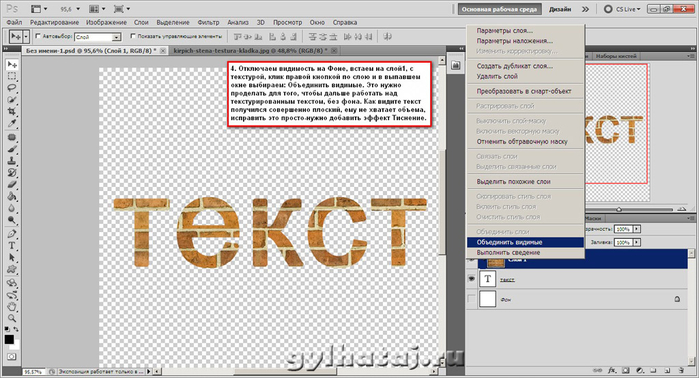Select the Lasso tool

click(x=12, y=88)
